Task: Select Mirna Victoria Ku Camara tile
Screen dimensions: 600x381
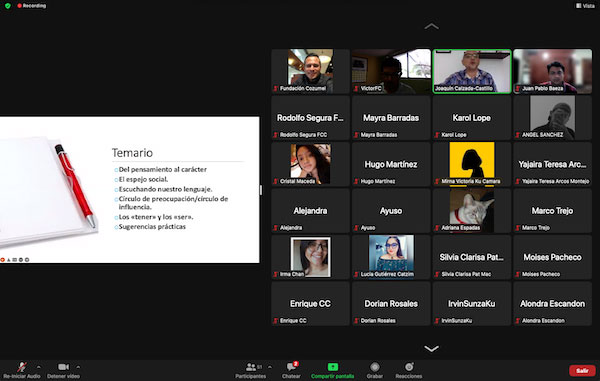Action: (x=472, y=164)
